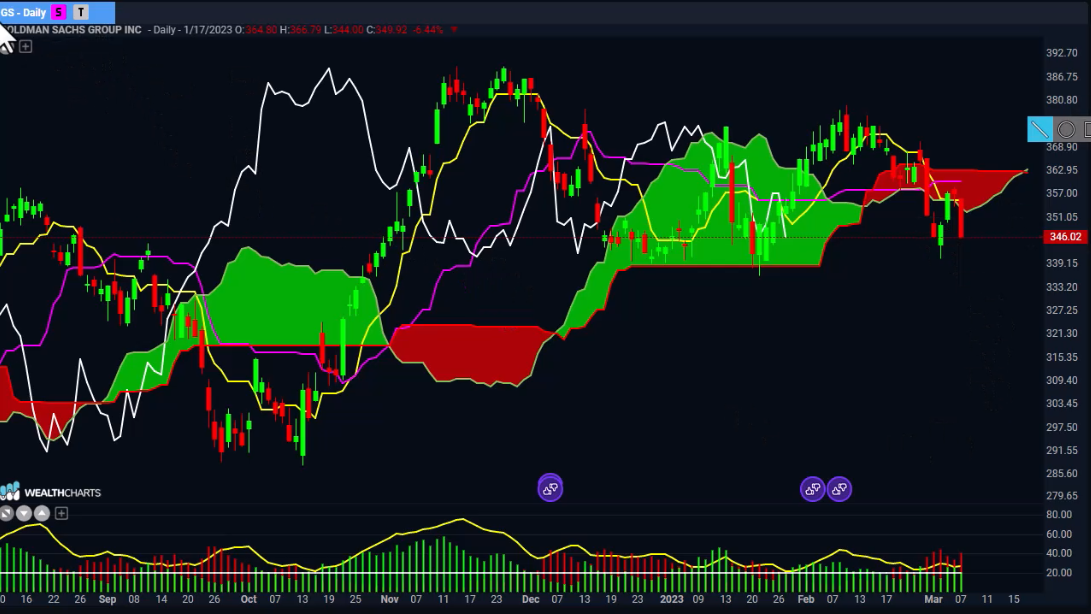The image size is (1091, 614).
Task: Click the Feb date axis label
Action: (x=806, y=599)
